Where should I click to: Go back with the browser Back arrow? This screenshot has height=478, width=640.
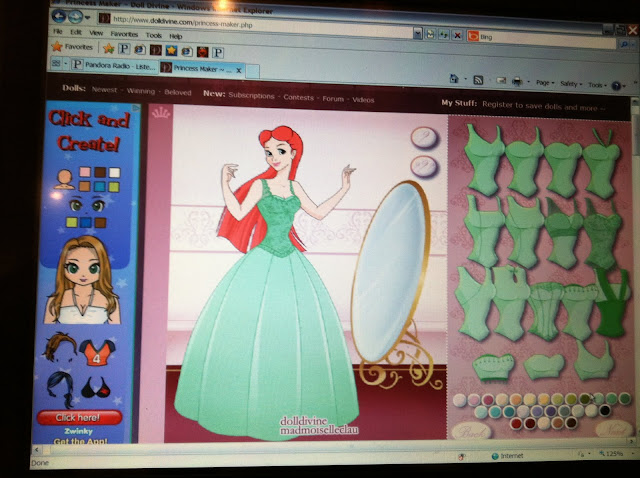click(x=59, y=16)
